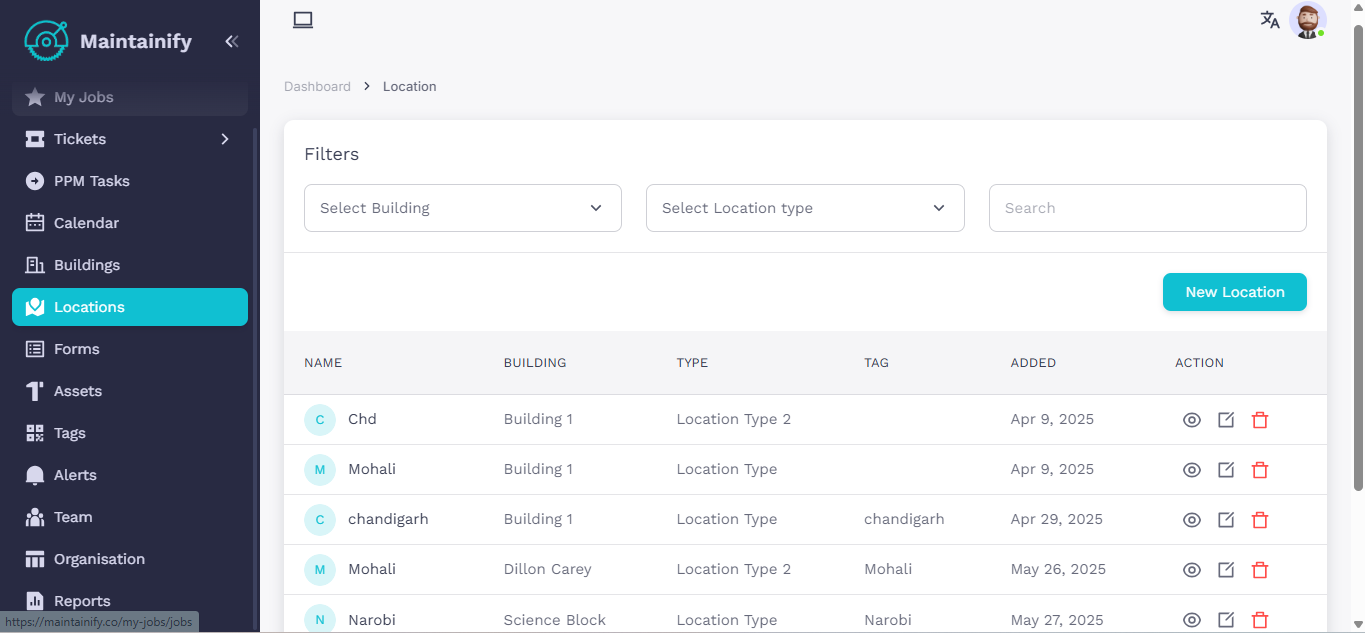Image resolution: width=1365 pixels, height=633 pixels.
Task: Open the user avatar profile menu
Action: coord(1307,21)
